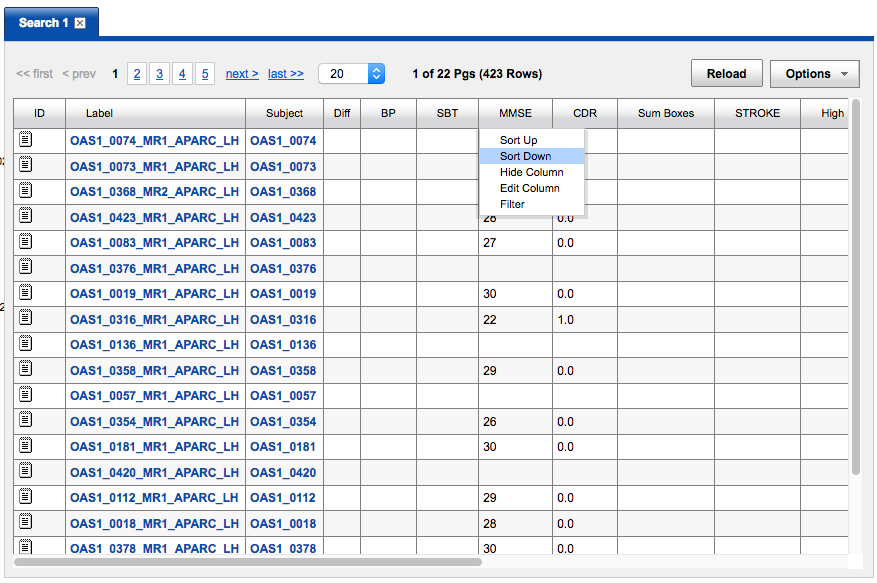Click the row icon beside OAS1_0354_MR1_APARC_LH
Image resolution: width=877 pixels, height=583 pixels.
coord(26,421)
